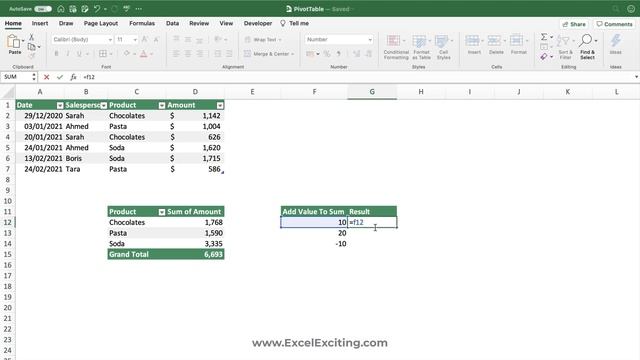Open the Comments pane
640x360 pixels.
click(614, 24)
